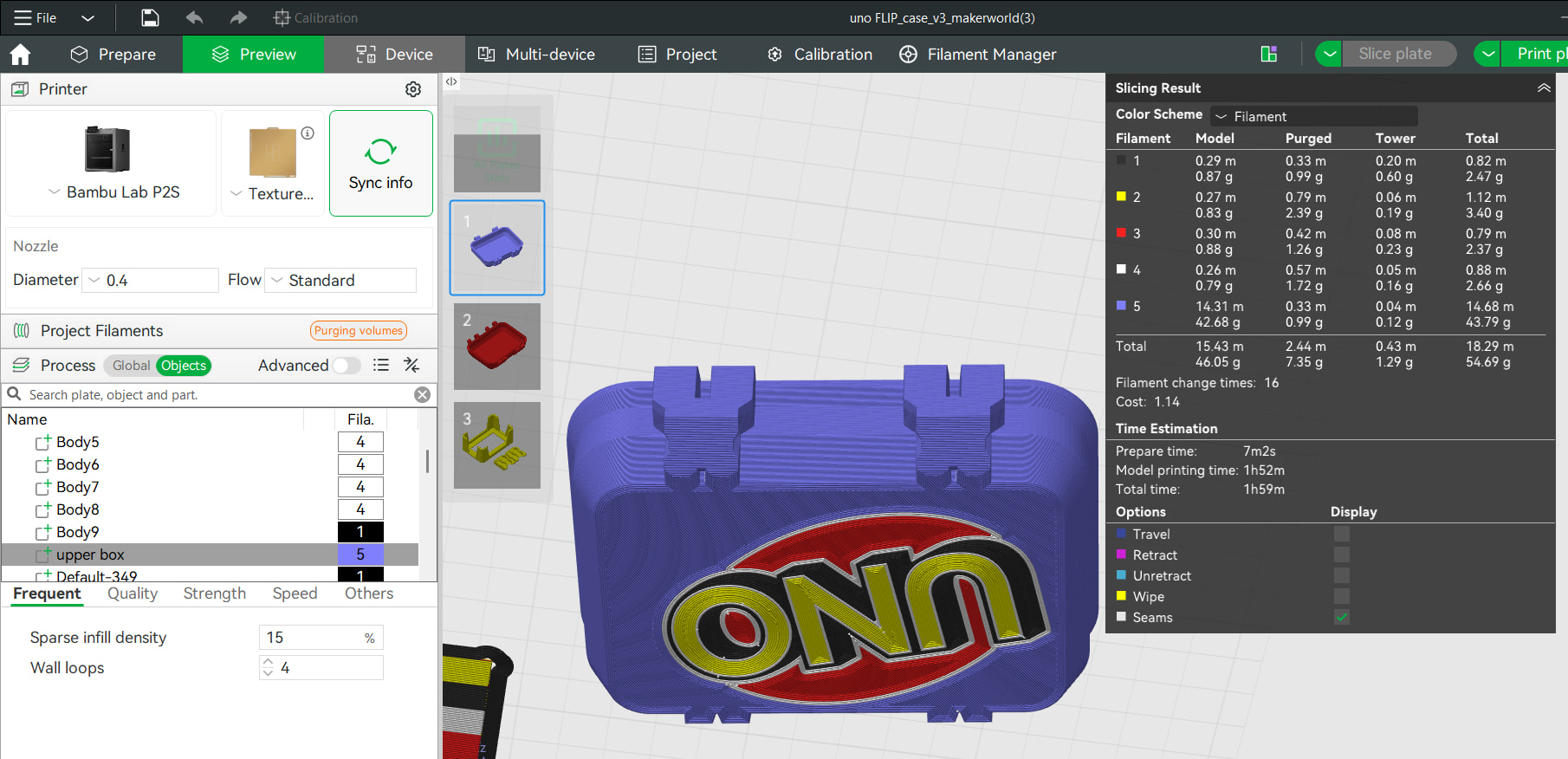Viewport: 1568px width, 759px height.
Task: Toggle the Advanced settings switch
Action: [x=347, y=366]
